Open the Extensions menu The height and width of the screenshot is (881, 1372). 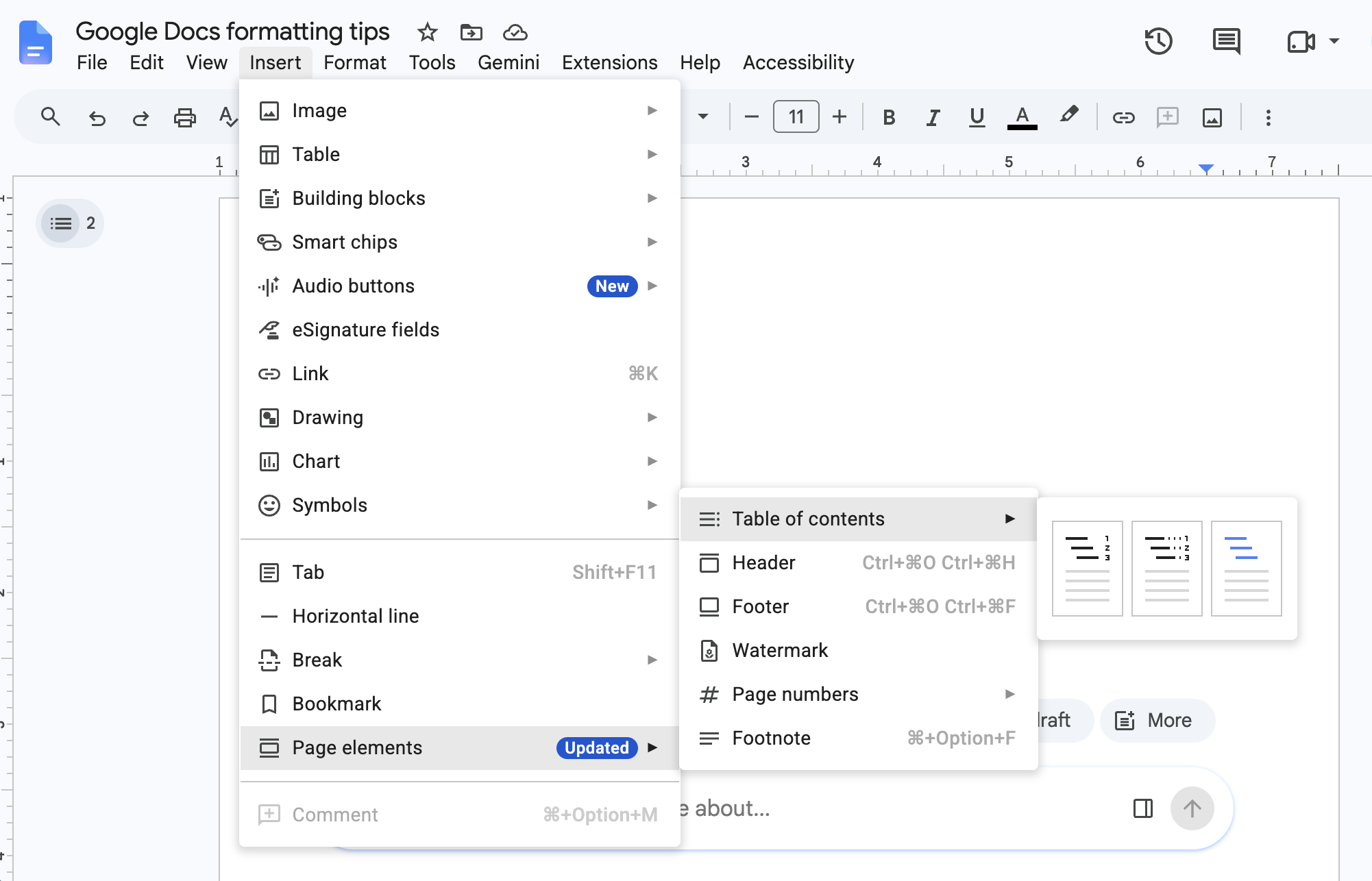coord(609,62)
